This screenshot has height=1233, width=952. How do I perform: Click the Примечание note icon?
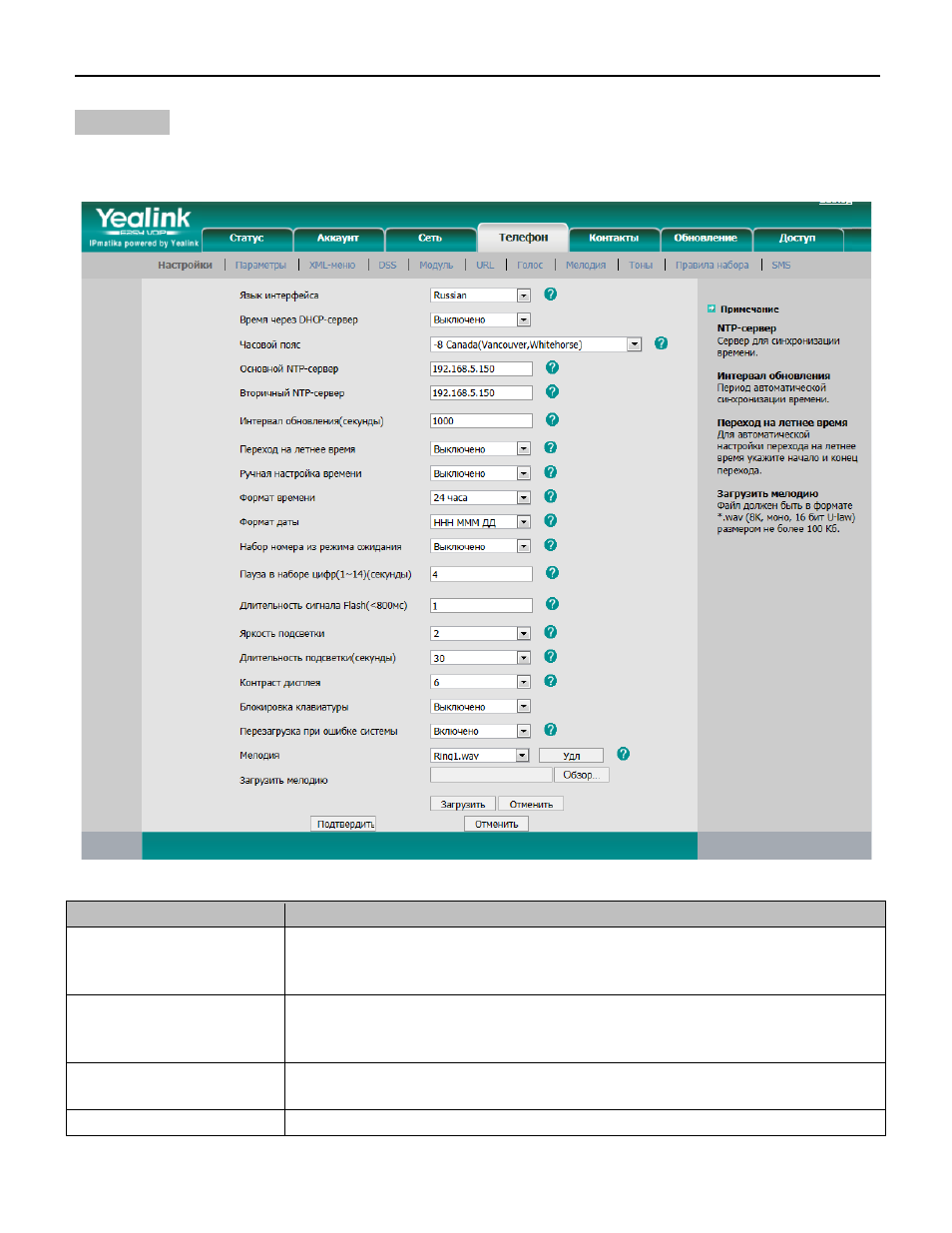click(x=712, y=308)
